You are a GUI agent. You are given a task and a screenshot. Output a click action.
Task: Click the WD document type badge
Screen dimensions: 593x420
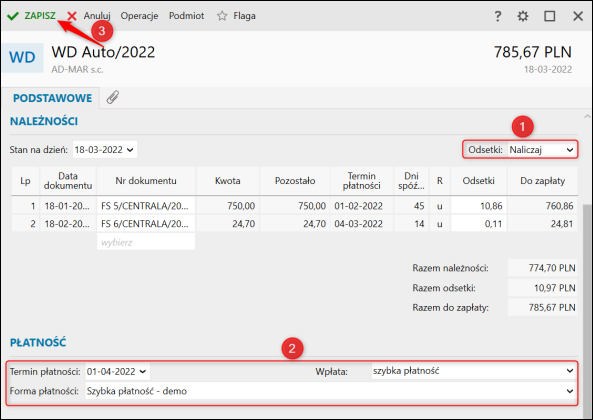click(23, 57)
